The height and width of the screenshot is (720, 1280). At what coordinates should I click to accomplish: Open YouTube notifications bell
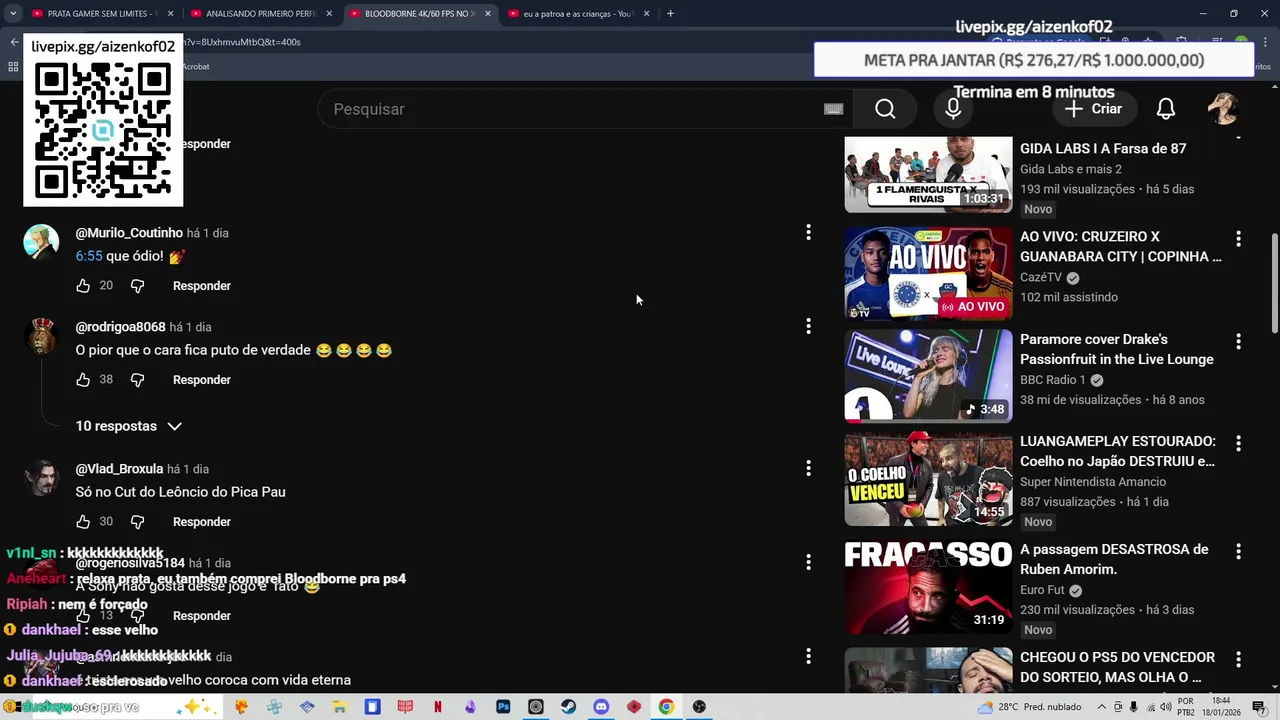tap(1166, 109)
